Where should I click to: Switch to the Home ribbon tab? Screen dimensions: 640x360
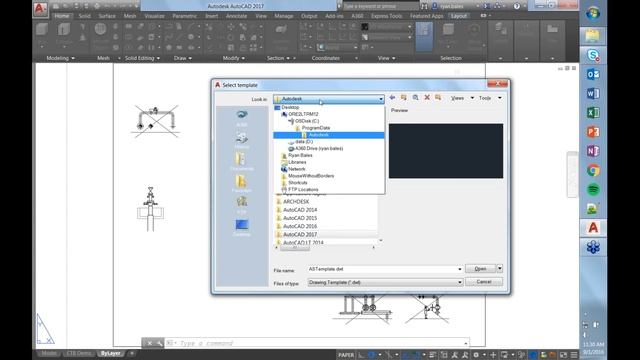[x=62, y=16]
